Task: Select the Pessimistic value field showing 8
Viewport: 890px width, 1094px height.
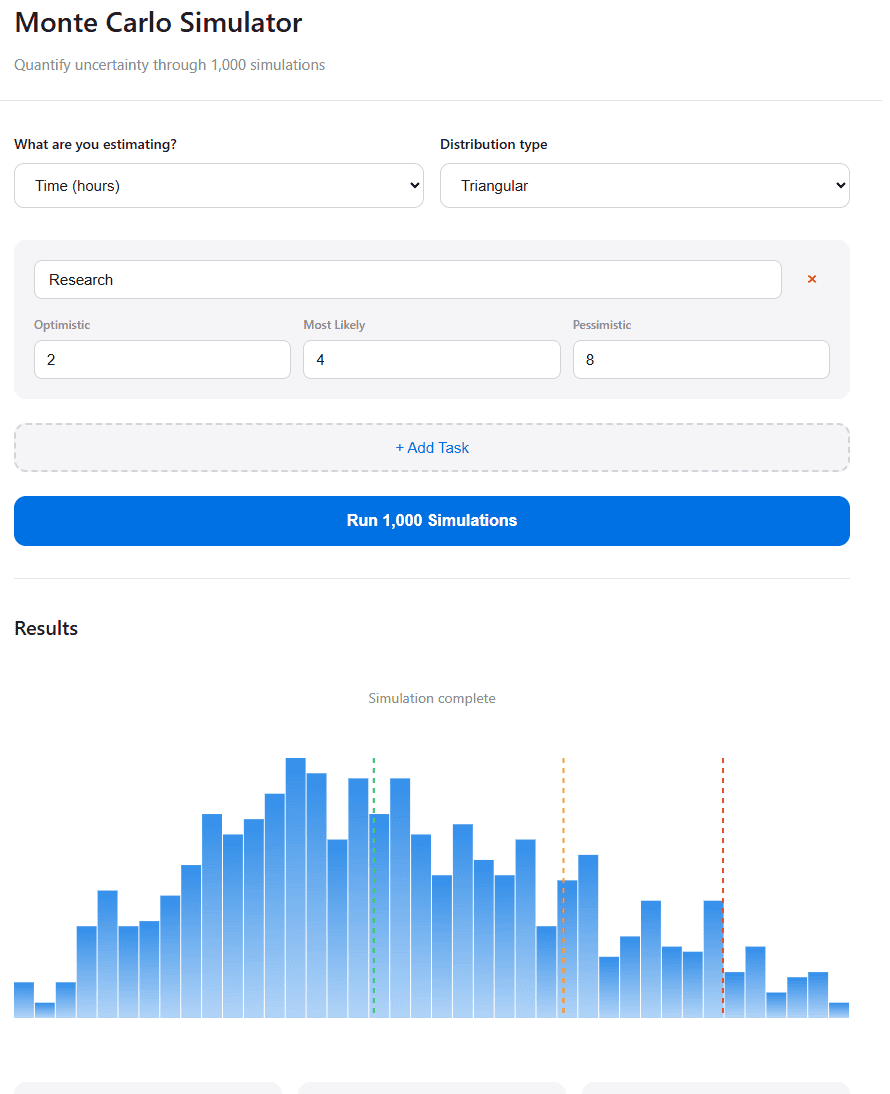Action: [700, 359]
